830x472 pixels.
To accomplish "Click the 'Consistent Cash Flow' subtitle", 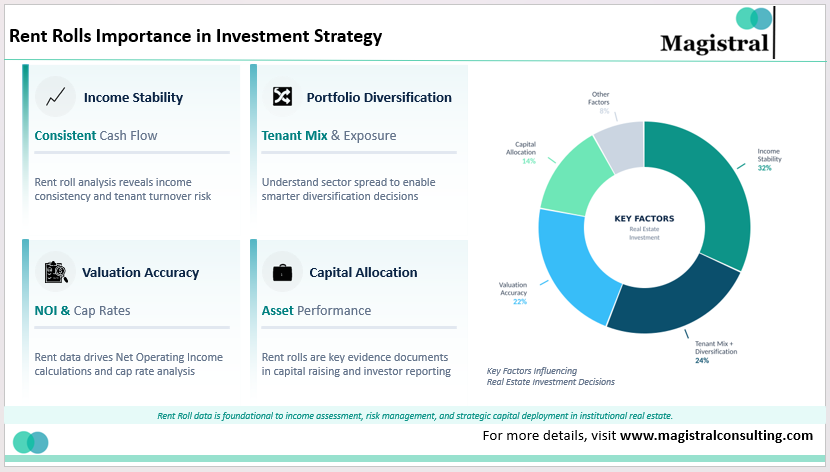I will (x=96, y=135).
